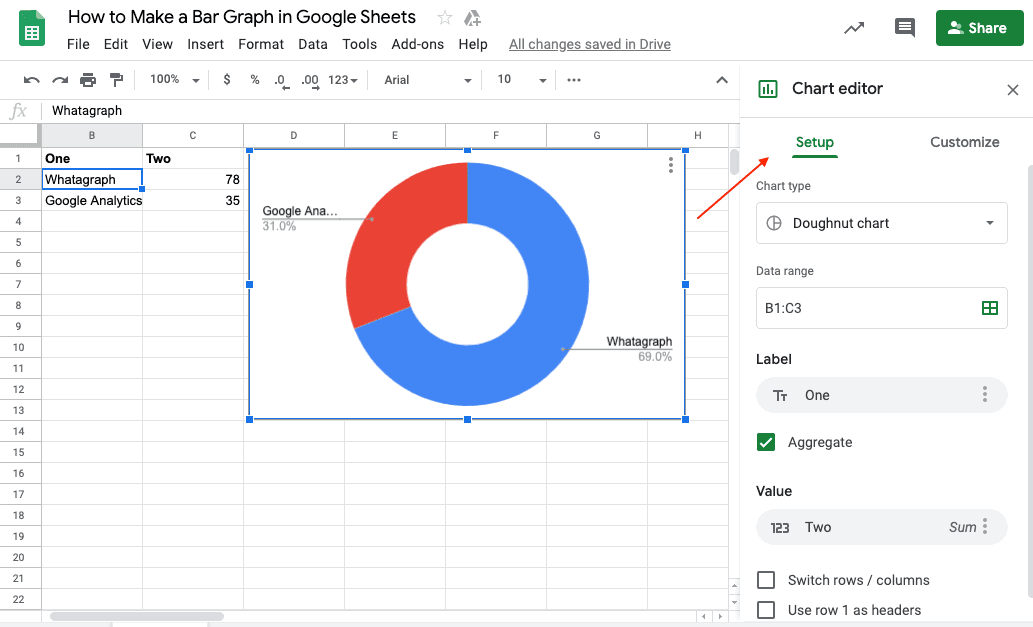This screenshot has width=1033, height=627.
Task: Click the Share button
Action: pos(979,28)
